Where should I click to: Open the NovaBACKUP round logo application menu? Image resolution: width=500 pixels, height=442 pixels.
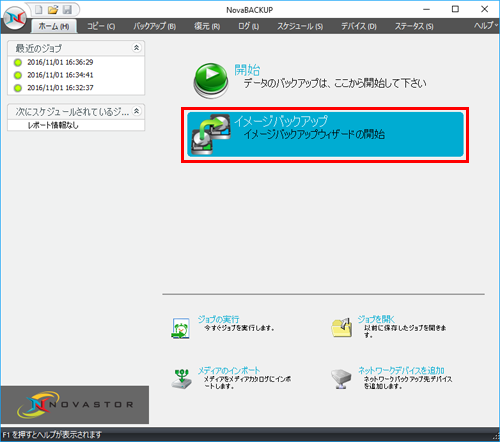(x=15, y=18)
